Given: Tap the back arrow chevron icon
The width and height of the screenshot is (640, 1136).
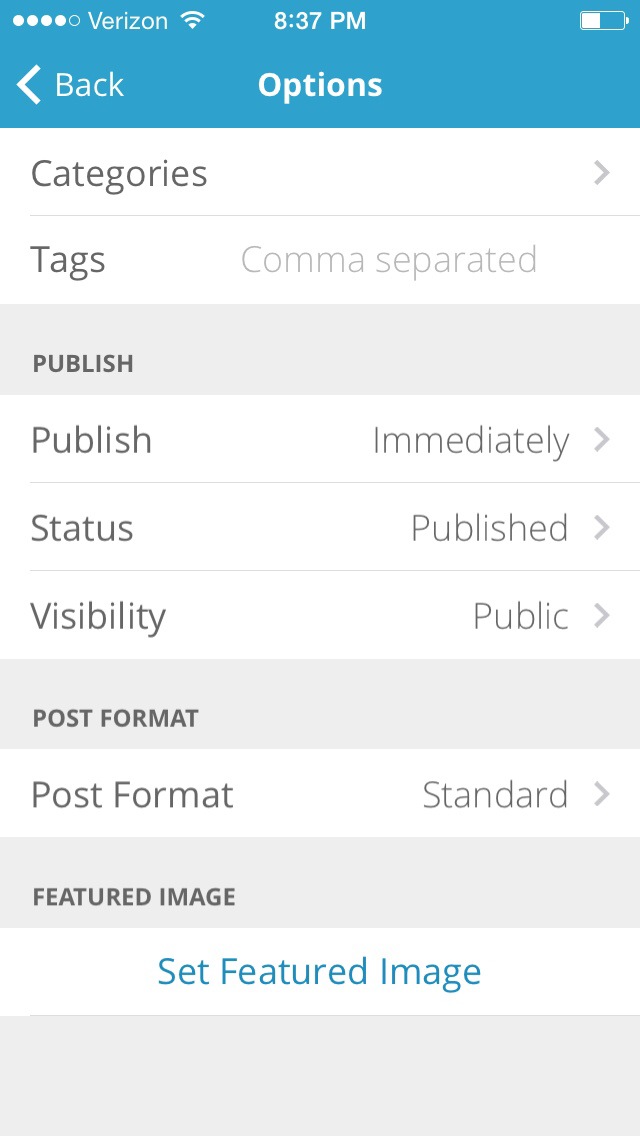Looking at the screenshot, I should (x=29, y=86).
